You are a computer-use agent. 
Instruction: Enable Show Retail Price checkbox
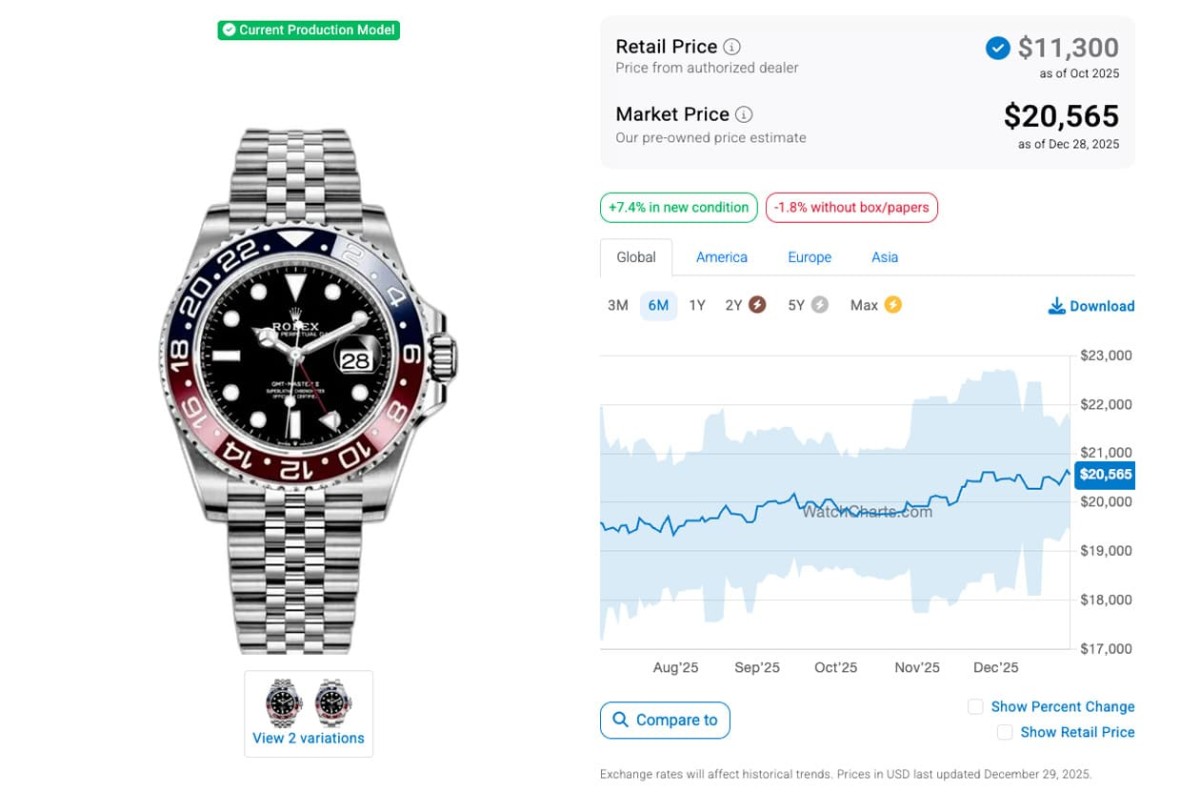pyautogui.click(x=1004, y=733)
